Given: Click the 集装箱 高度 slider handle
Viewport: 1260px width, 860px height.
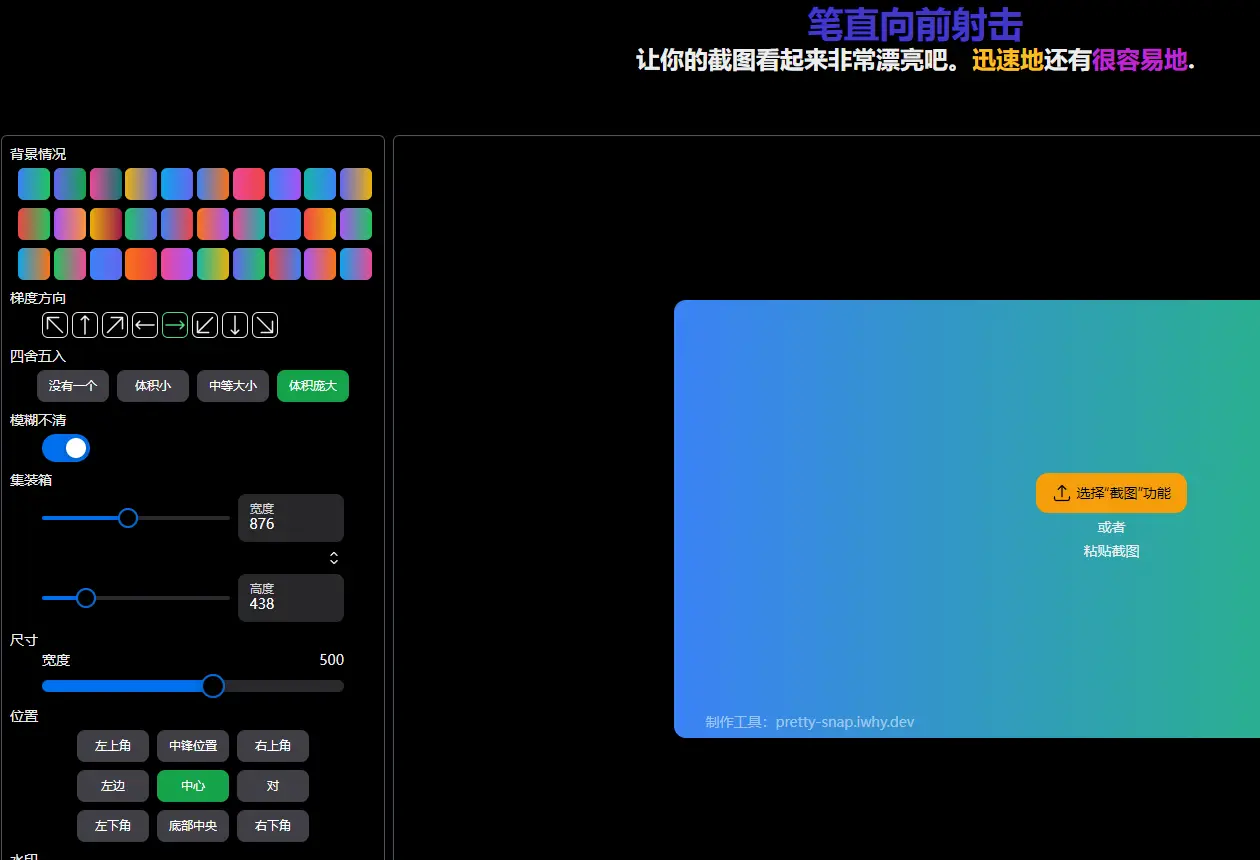Looking at the screenshot, I should [x=86, y=598].
